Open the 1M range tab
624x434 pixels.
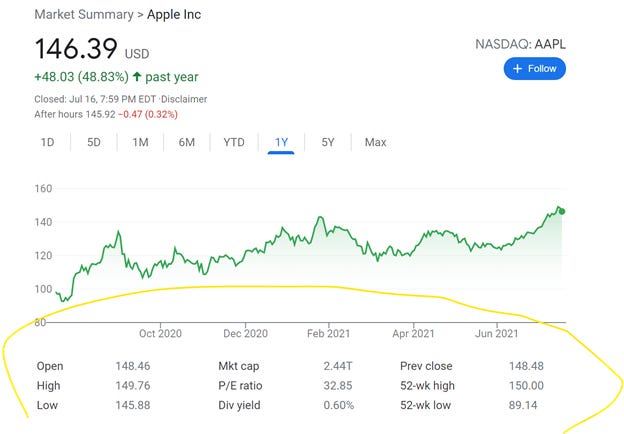140,142
